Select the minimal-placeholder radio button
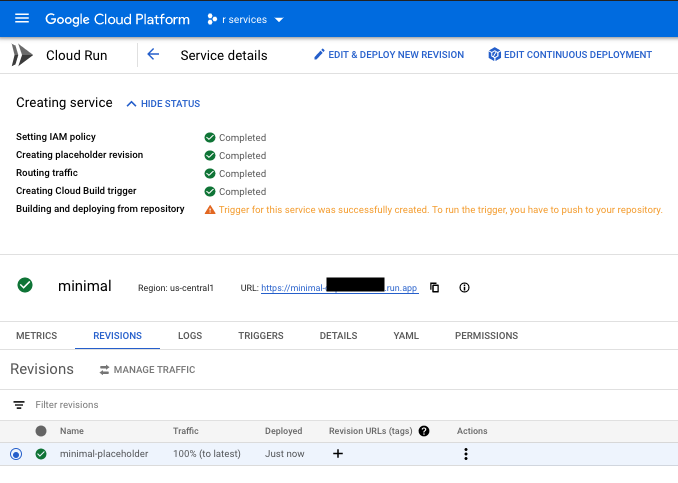Viewport: 678px width, 483px height. 16,454
